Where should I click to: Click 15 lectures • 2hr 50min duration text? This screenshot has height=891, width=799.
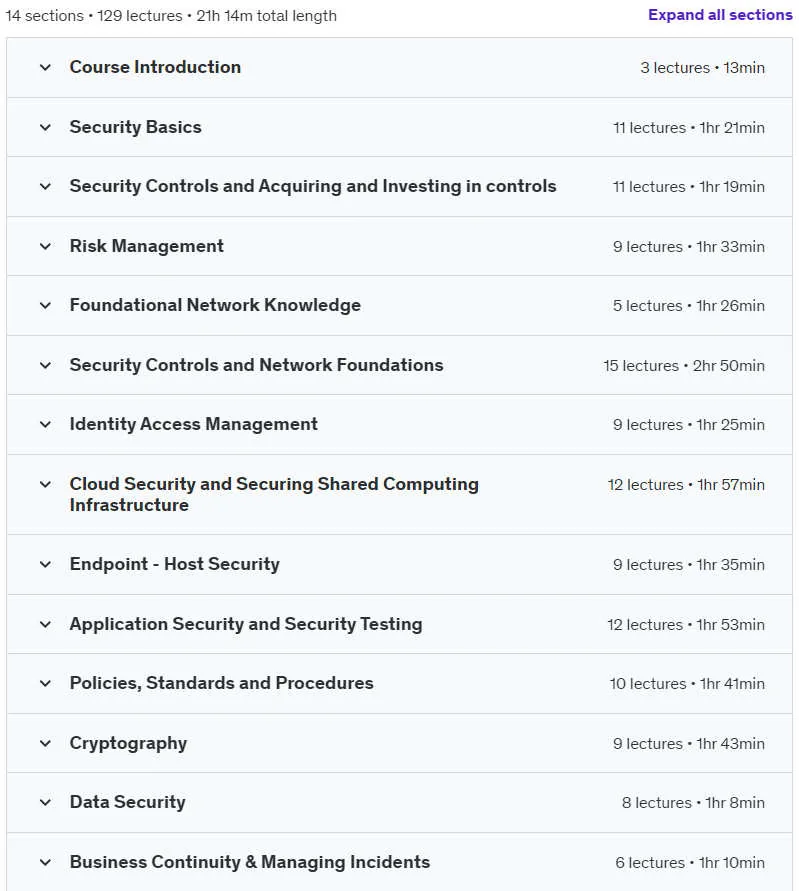pos(684,365)
